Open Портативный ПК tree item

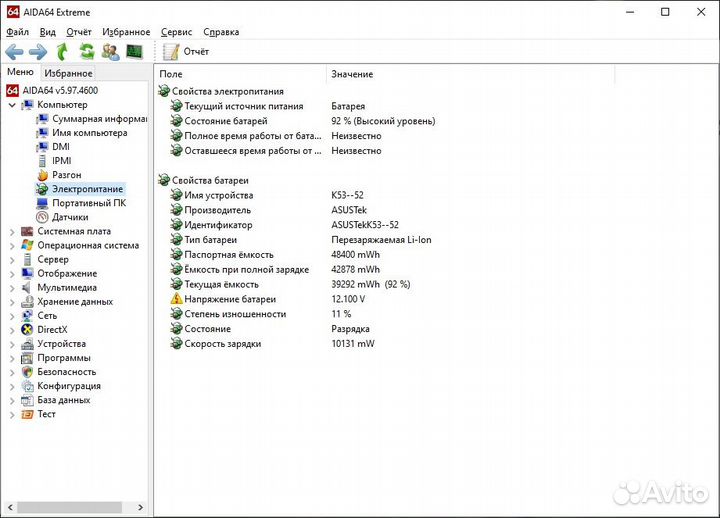[x=89, y=203]
